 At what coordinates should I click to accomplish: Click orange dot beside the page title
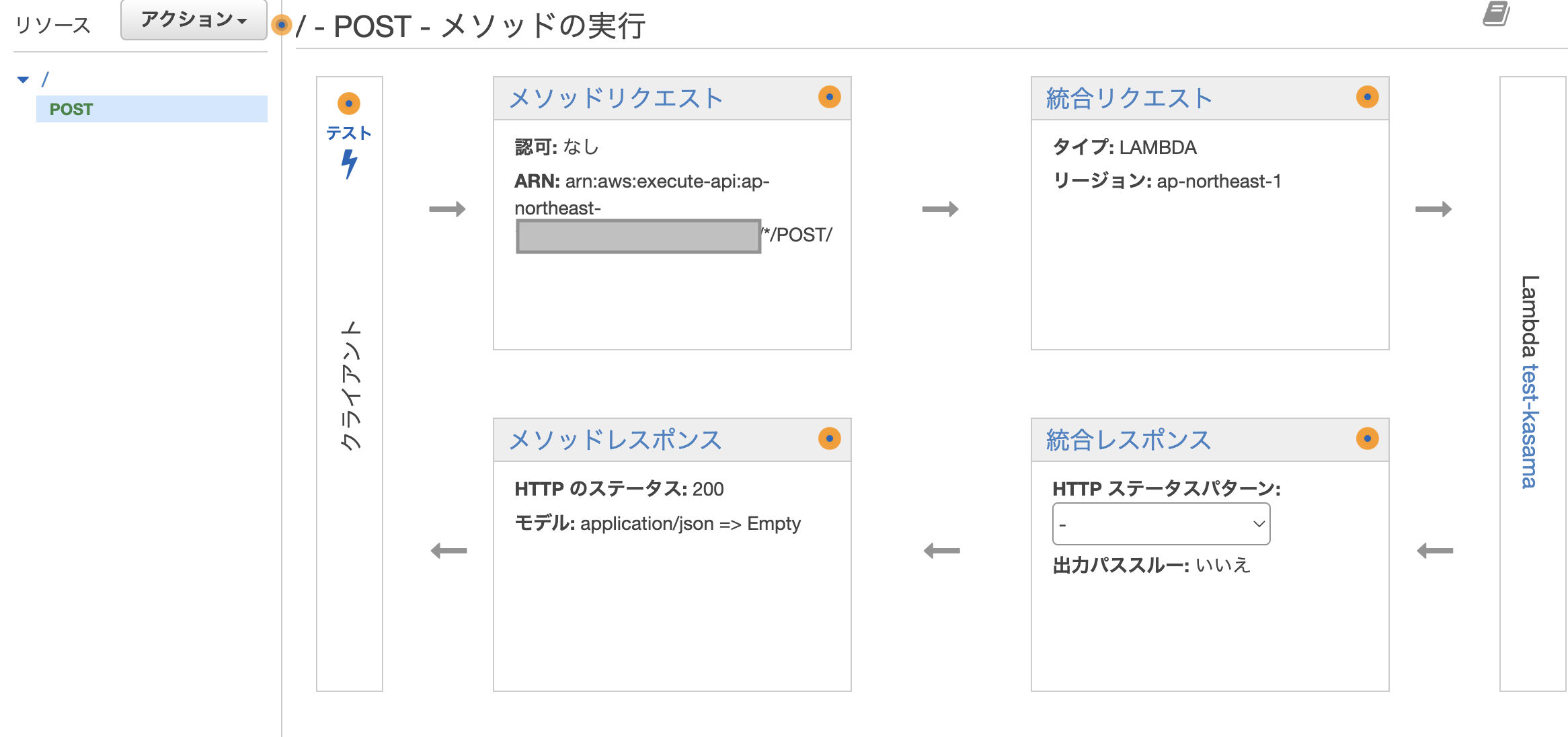click(x=282, y=26)
